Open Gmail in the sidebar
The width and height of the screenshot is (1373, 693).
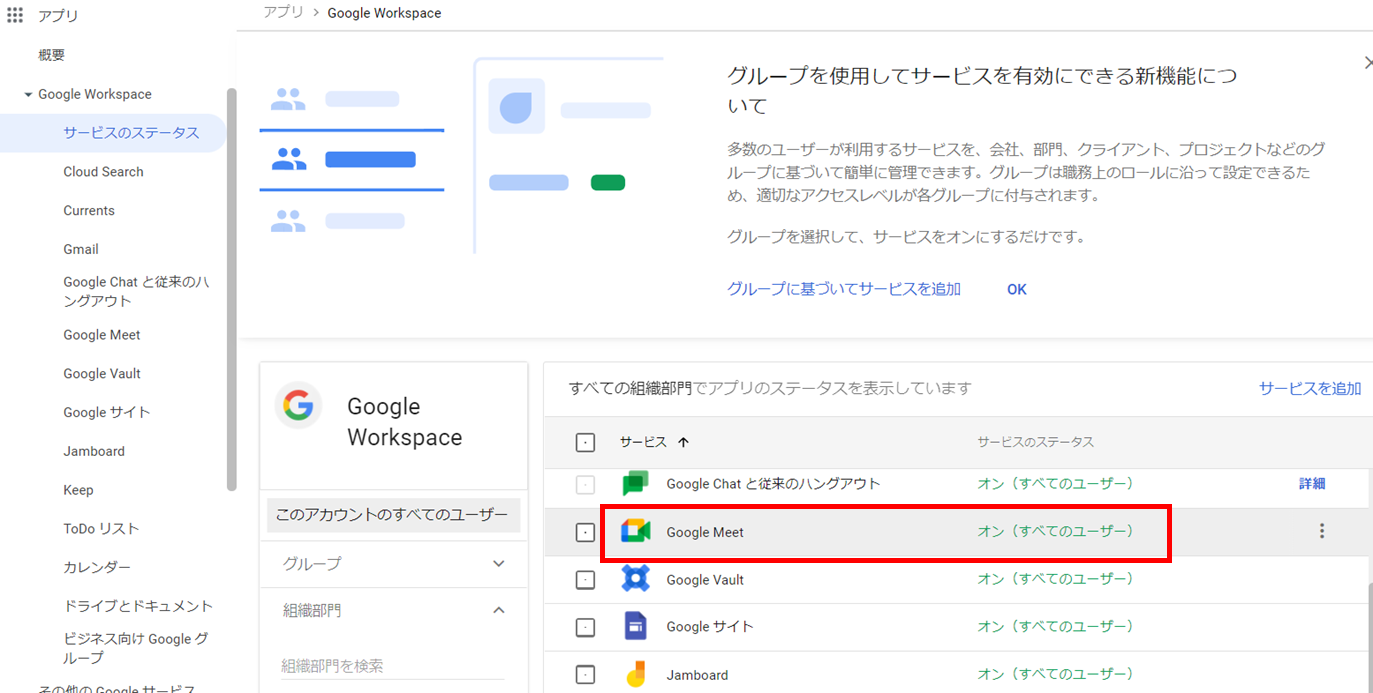81,250
